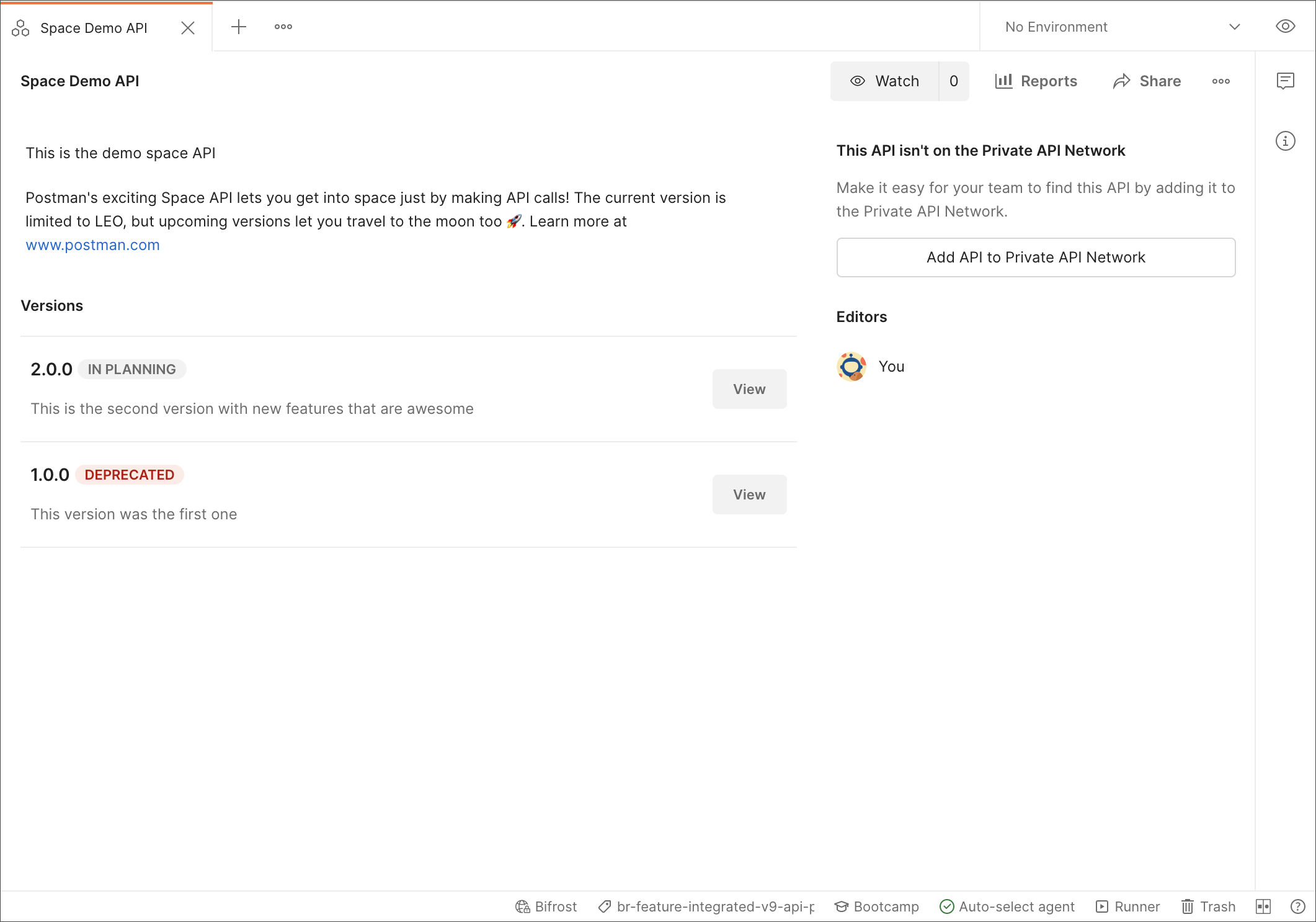The image size is (1316, 922).
Task: View version 2.0.0
Action: point(749,389)
